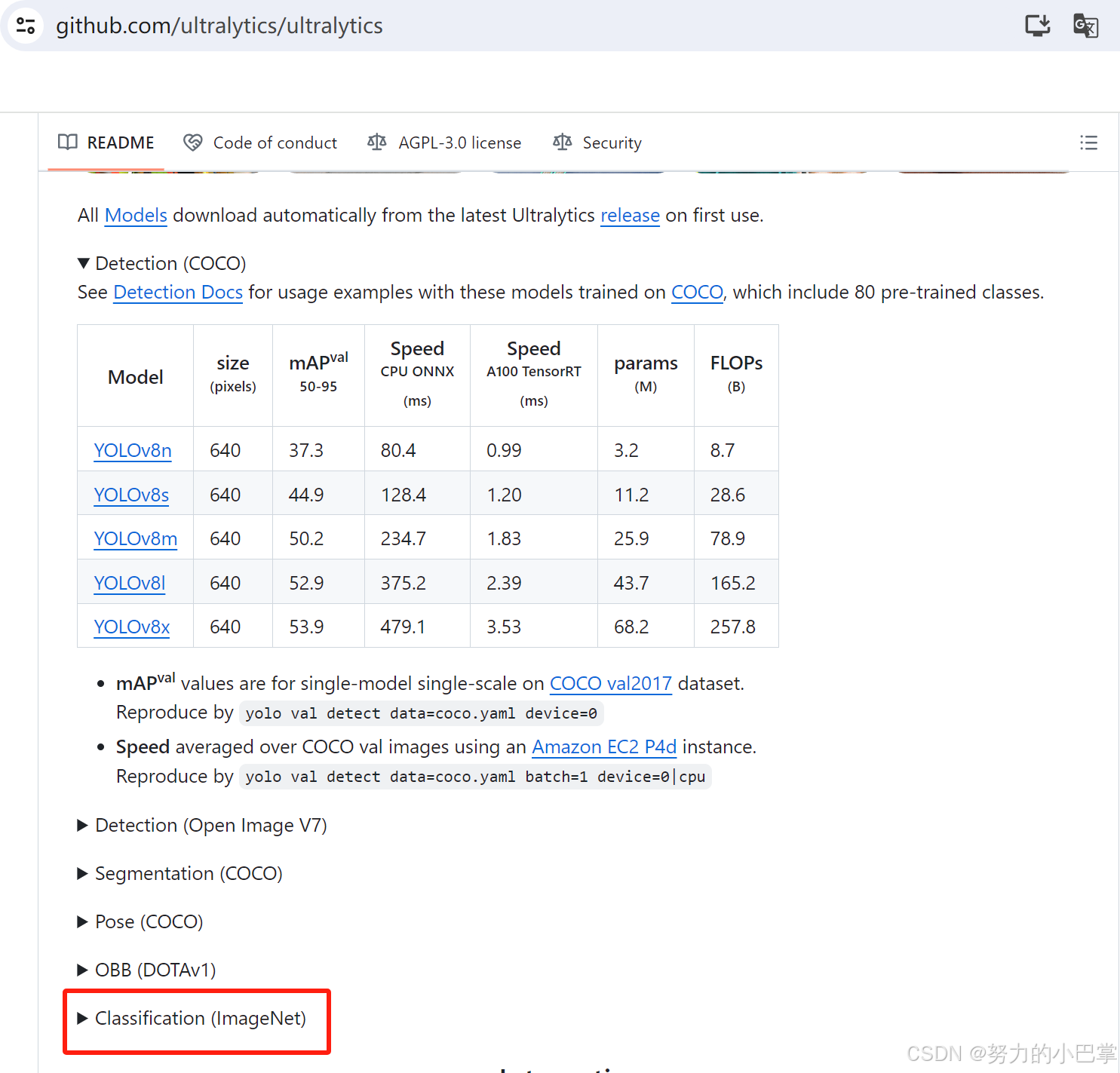The image size is (1120, 1073).
Task: Click the 0.99 TensorRT speed cell
Action: pos(534,450)
